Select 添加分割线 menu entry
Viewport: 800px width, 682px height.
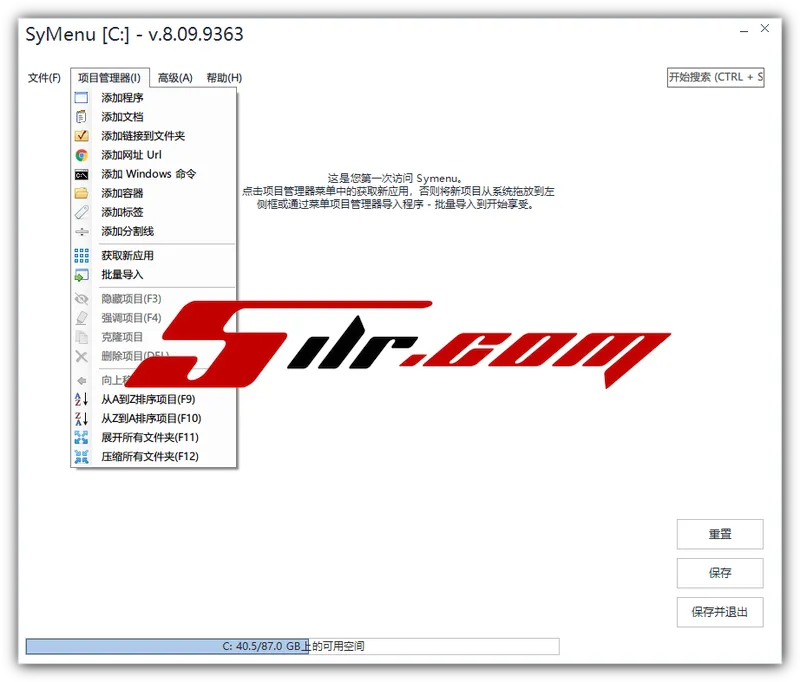point(153,232)
